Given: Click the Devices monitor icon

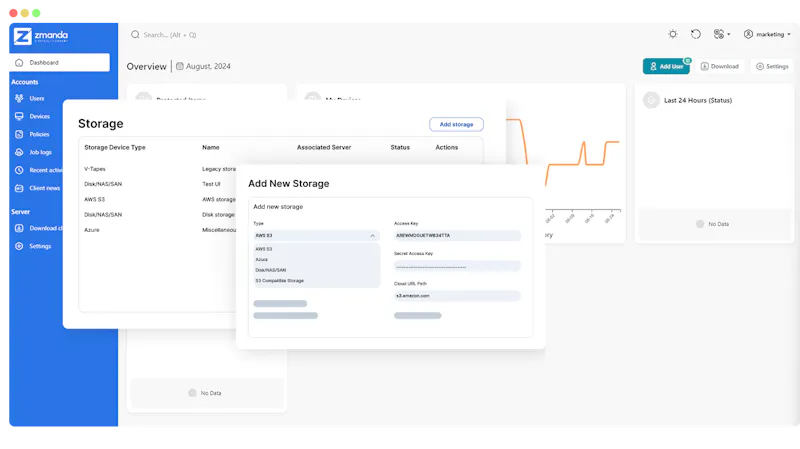Looking at the screenshot, I should pos(19,116).
